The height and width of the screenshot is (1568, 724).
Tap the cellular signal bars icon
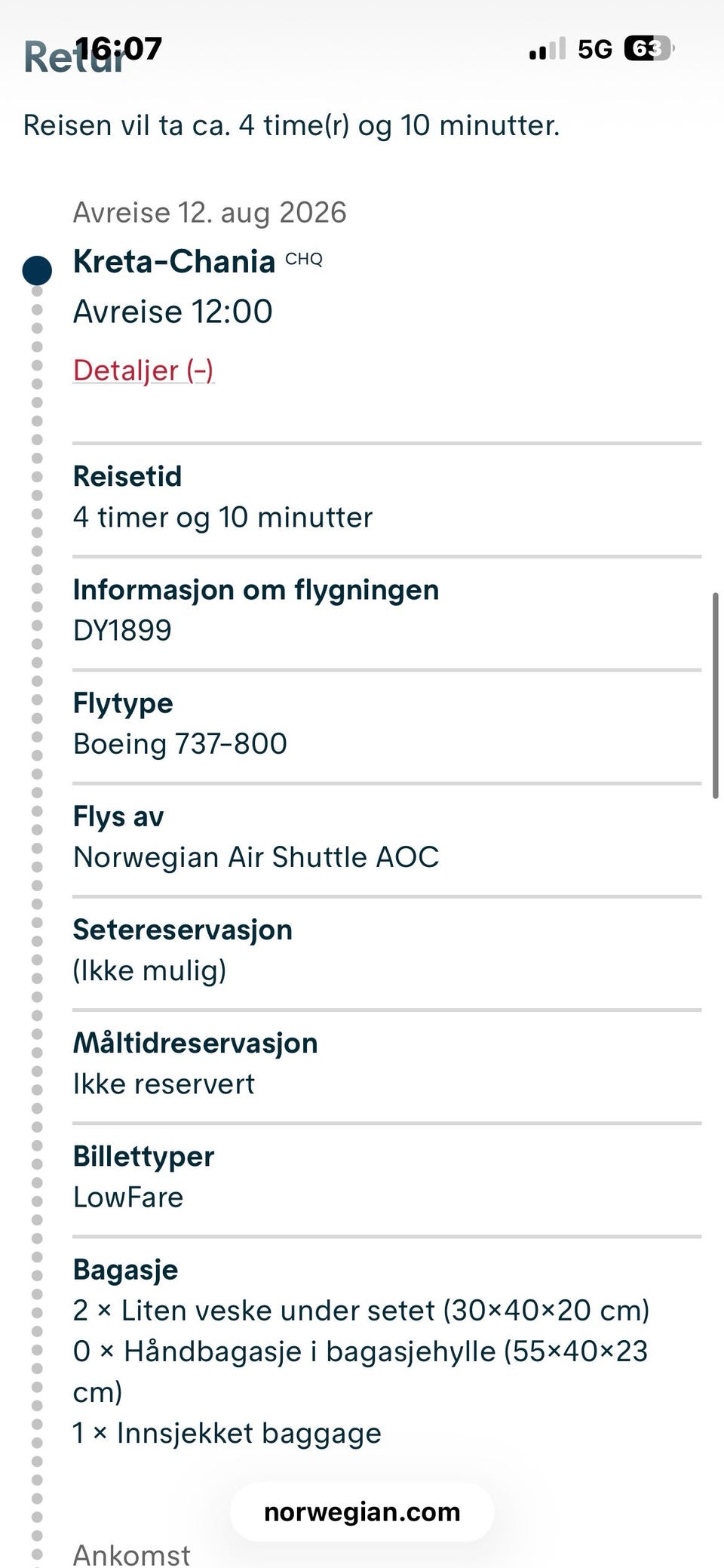(547, 49)
